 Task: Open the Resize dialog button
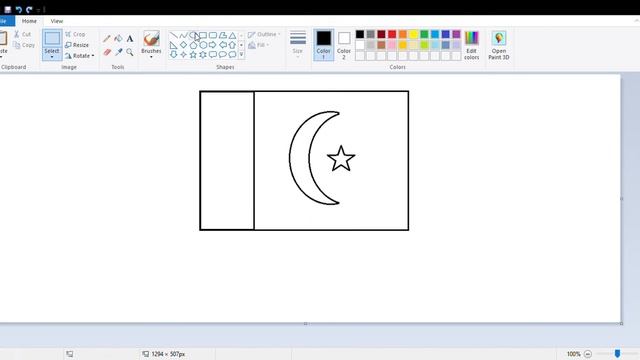coord(77,45)
